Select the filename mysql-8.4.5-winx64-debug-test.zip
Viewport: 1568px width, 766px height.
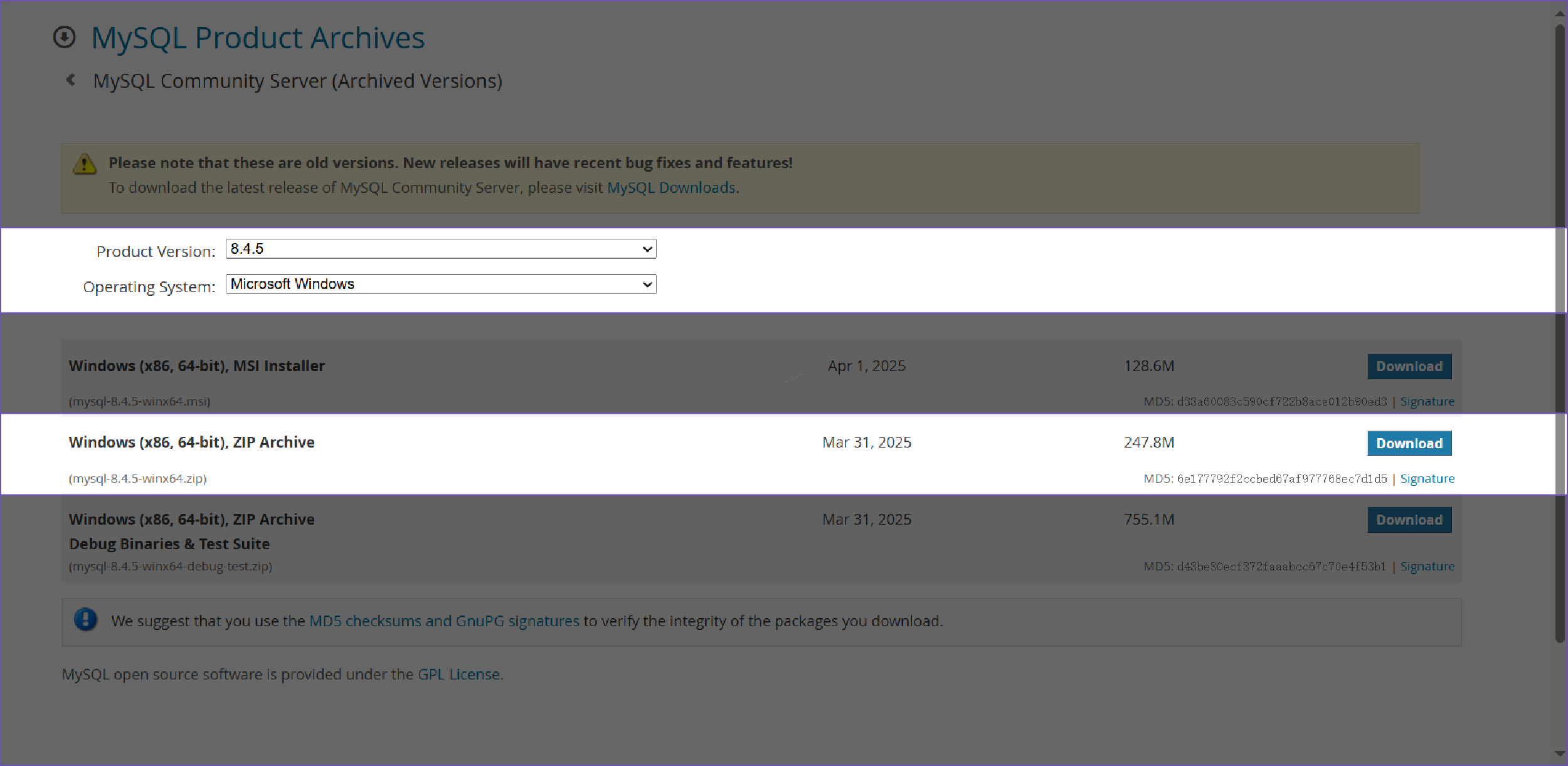[170, 566]
